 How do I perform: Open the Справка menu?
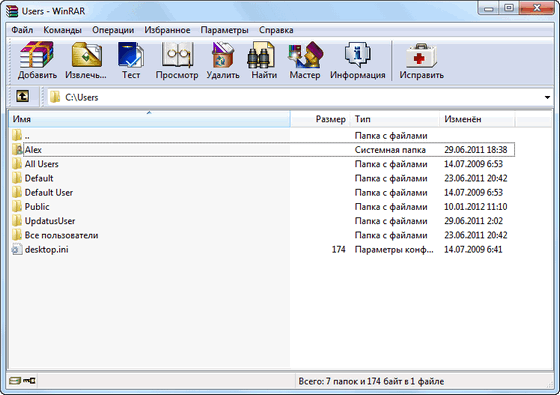276,30
